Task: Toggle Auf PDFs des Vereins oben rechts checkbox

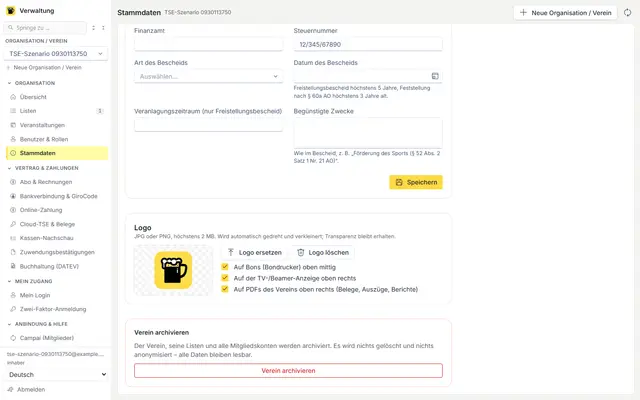Action: click(x=225, y=289)
